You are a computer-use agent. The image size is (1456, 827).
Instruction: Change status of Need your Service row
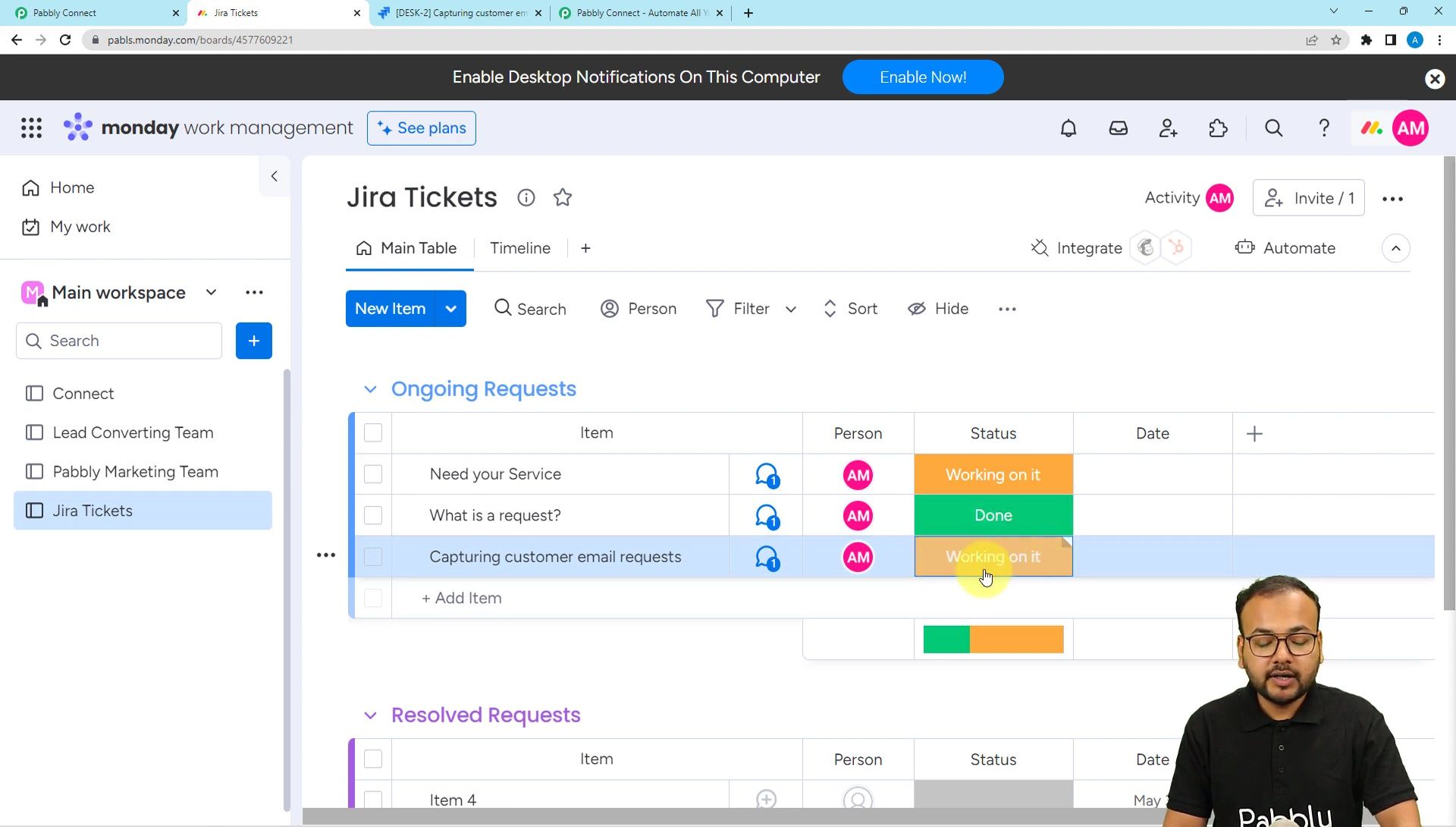click(x=993, y=475)
